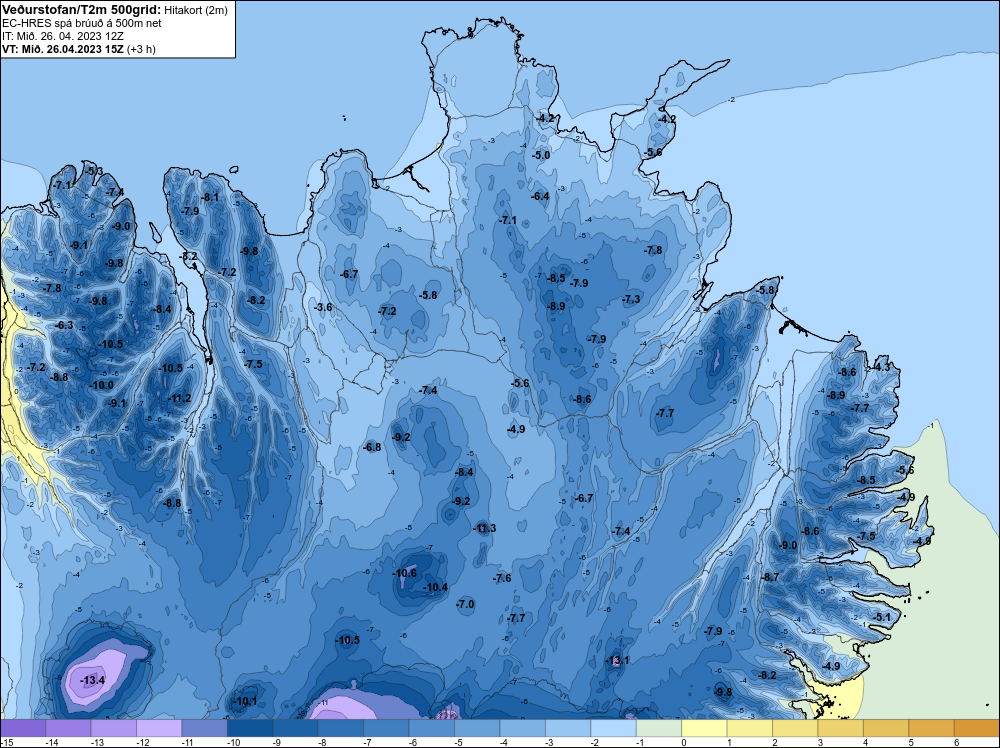Pick the -10.6 temperature label

(404, 573)
